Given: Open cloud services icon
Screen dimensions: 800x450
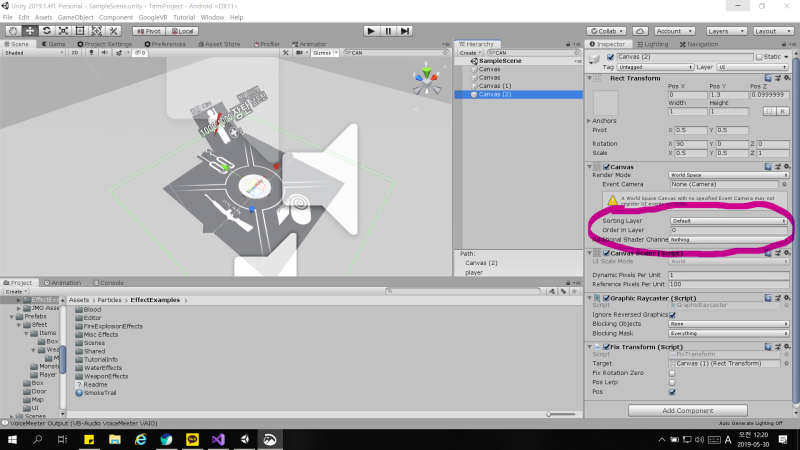Looking at the screenshot, I should point(640,31).
